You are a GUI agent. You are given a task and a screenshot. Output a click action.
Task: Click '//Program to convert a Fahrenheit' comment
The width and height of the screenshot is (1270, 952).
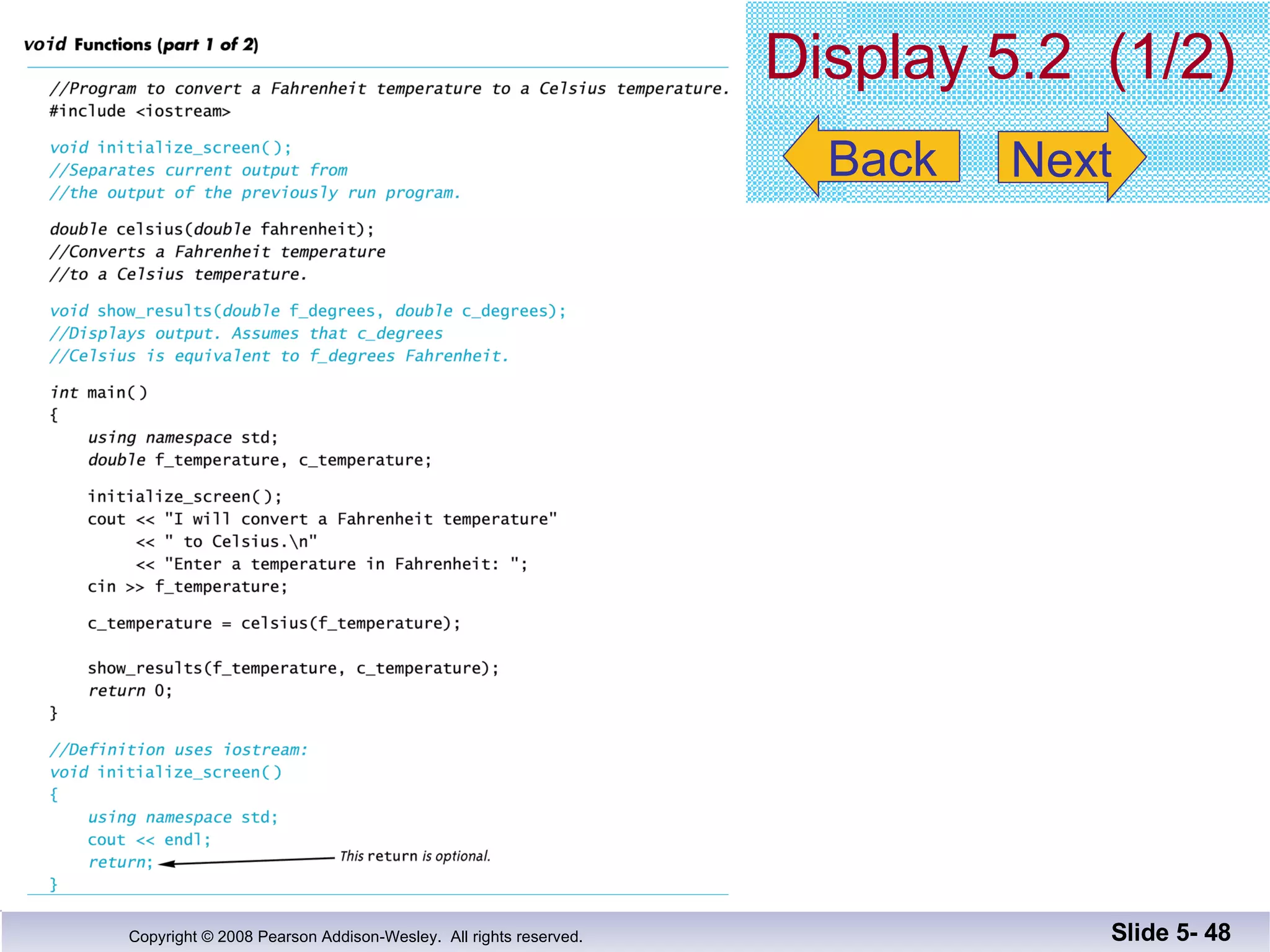coord(389,89)
